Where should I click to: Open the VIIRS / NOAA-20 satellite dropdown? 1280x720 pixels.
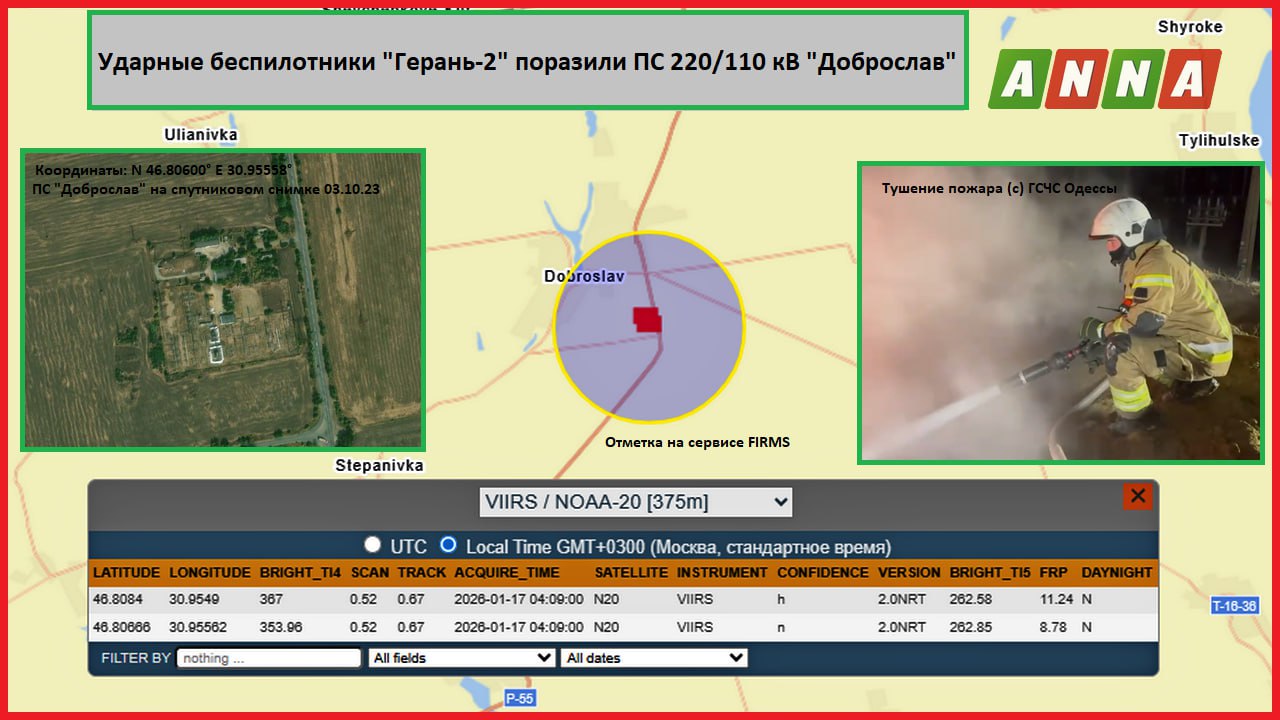[x=635, y=502]
